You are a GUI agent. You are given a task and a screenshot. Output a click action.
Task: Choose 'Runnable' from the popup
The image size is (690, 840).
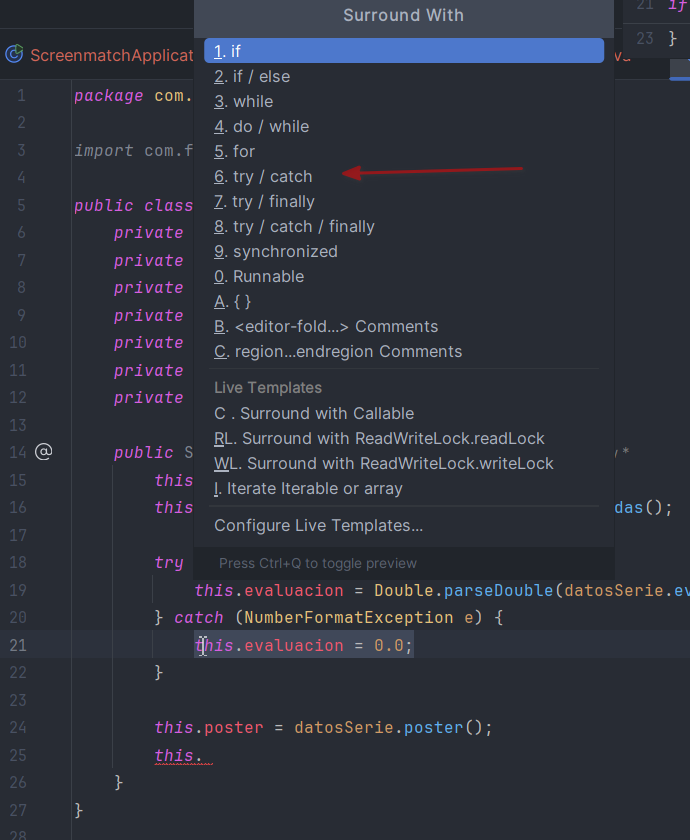point(404,276)
